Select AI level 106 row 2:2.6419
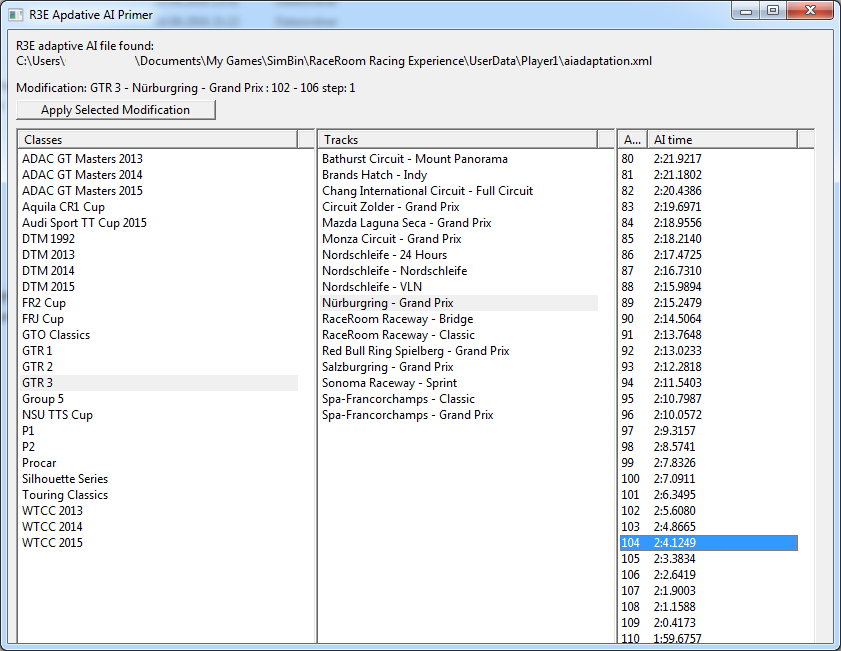 pyautogui.click(x=709, y=575)
